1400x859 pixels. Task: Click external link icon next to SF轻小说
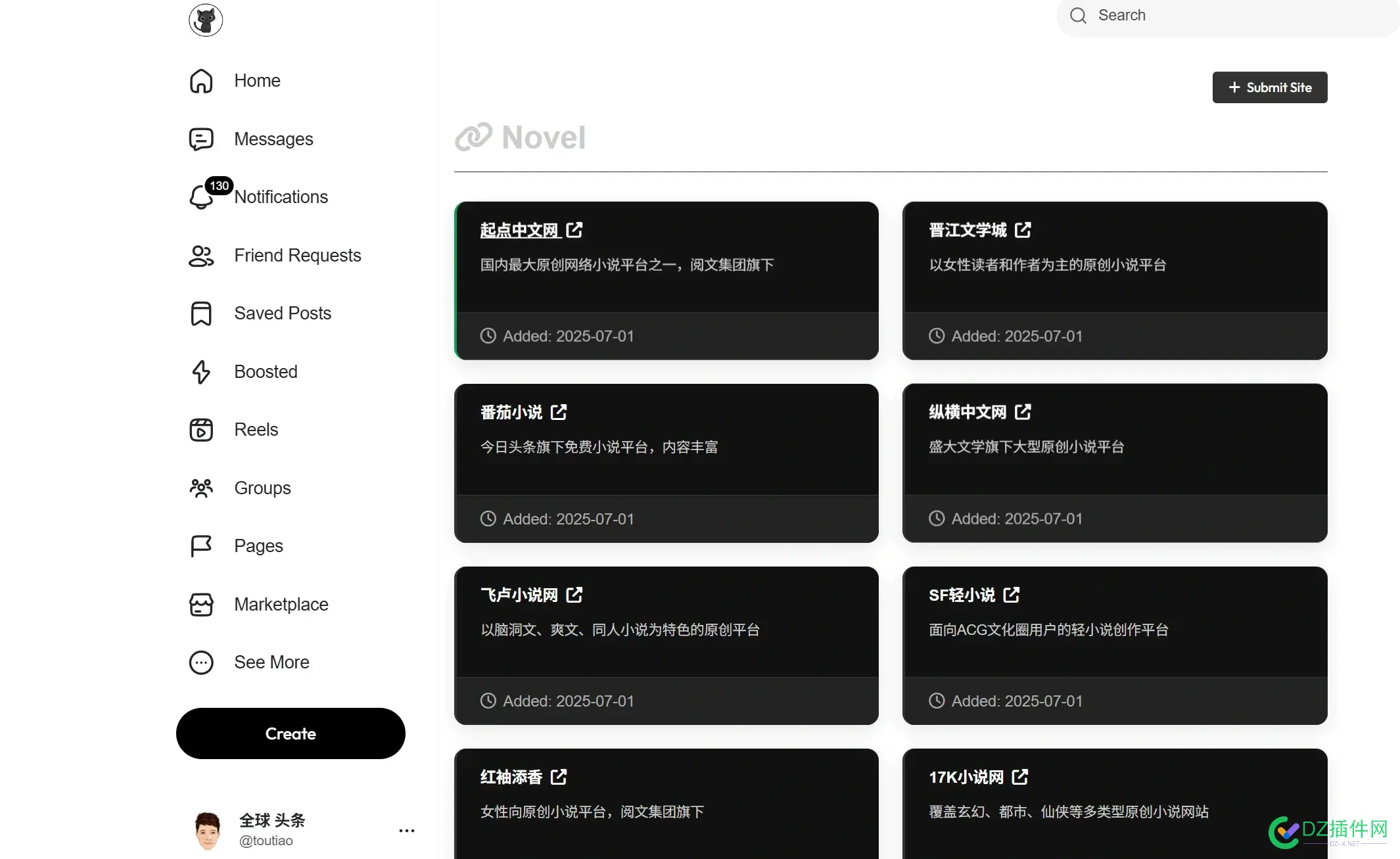1012,595
